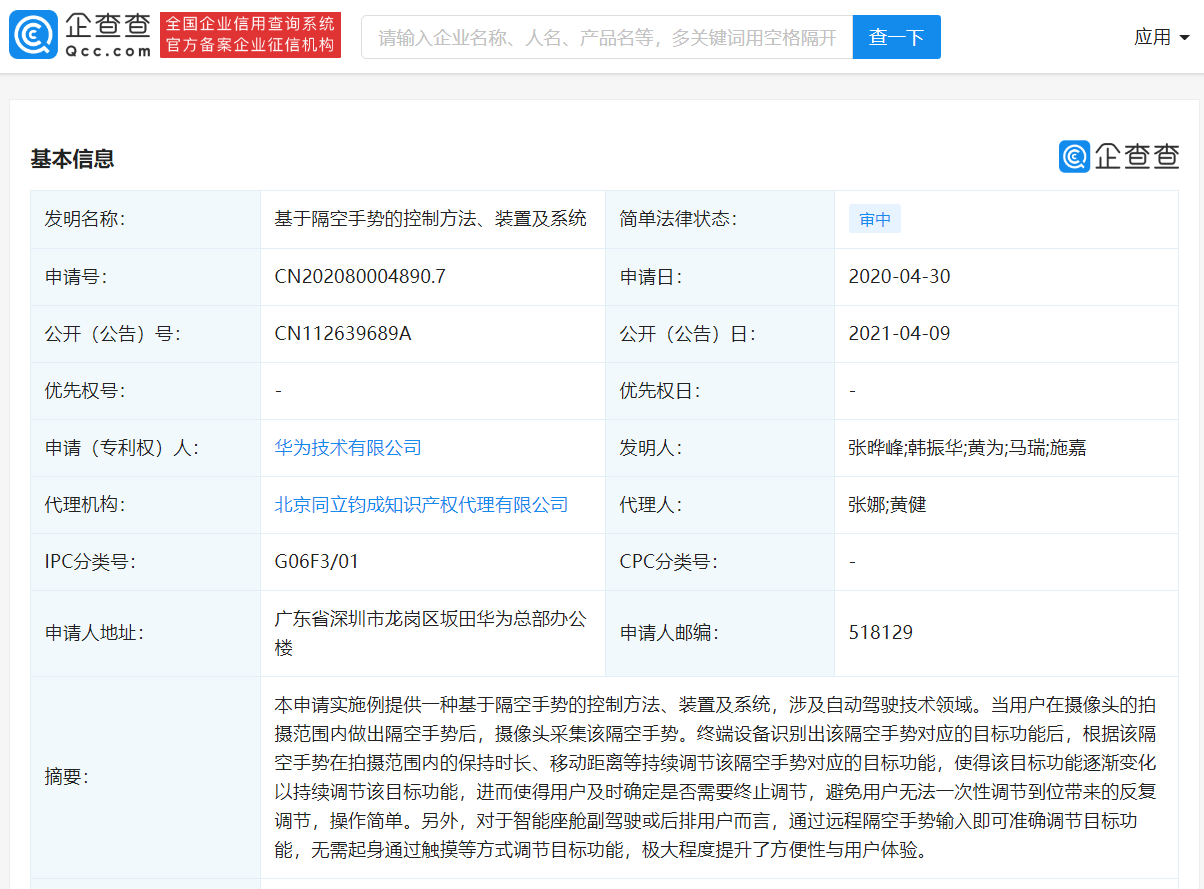Open agency link 北京同立钧成知识产权代理有限公司
The height and width of the screenshot is (889, 1204).
[421, 505]
